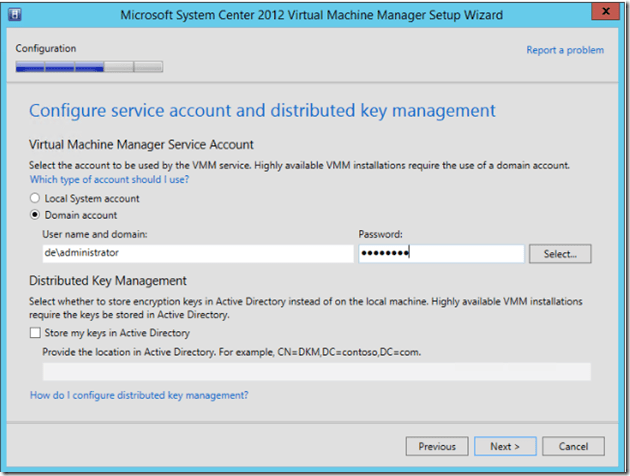Focus the Password input field
This screenshot has height=476, width=630.
click(x=440, y=253)
